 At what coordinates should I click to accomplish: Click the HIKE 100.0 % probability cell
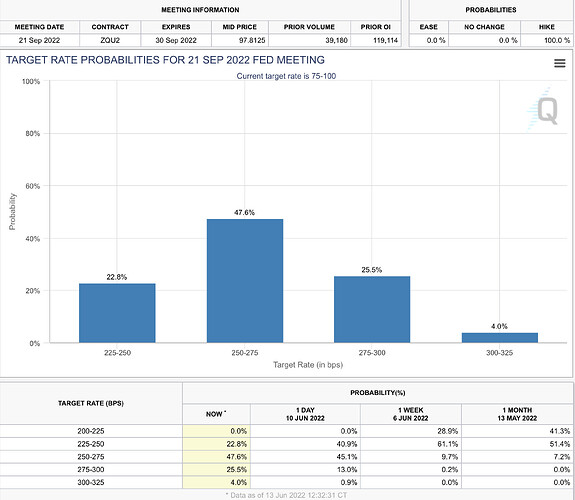[x=547, y=40]
